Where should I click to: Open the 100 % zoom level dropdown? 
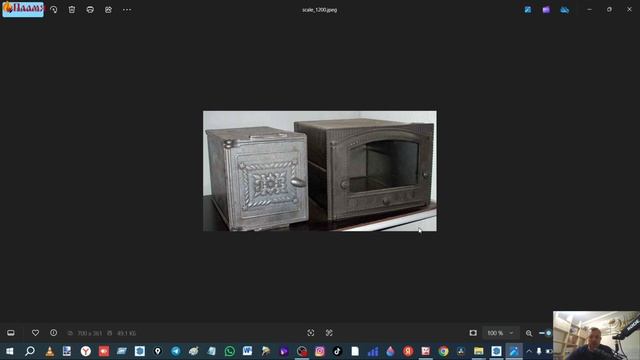coord(500,333)
